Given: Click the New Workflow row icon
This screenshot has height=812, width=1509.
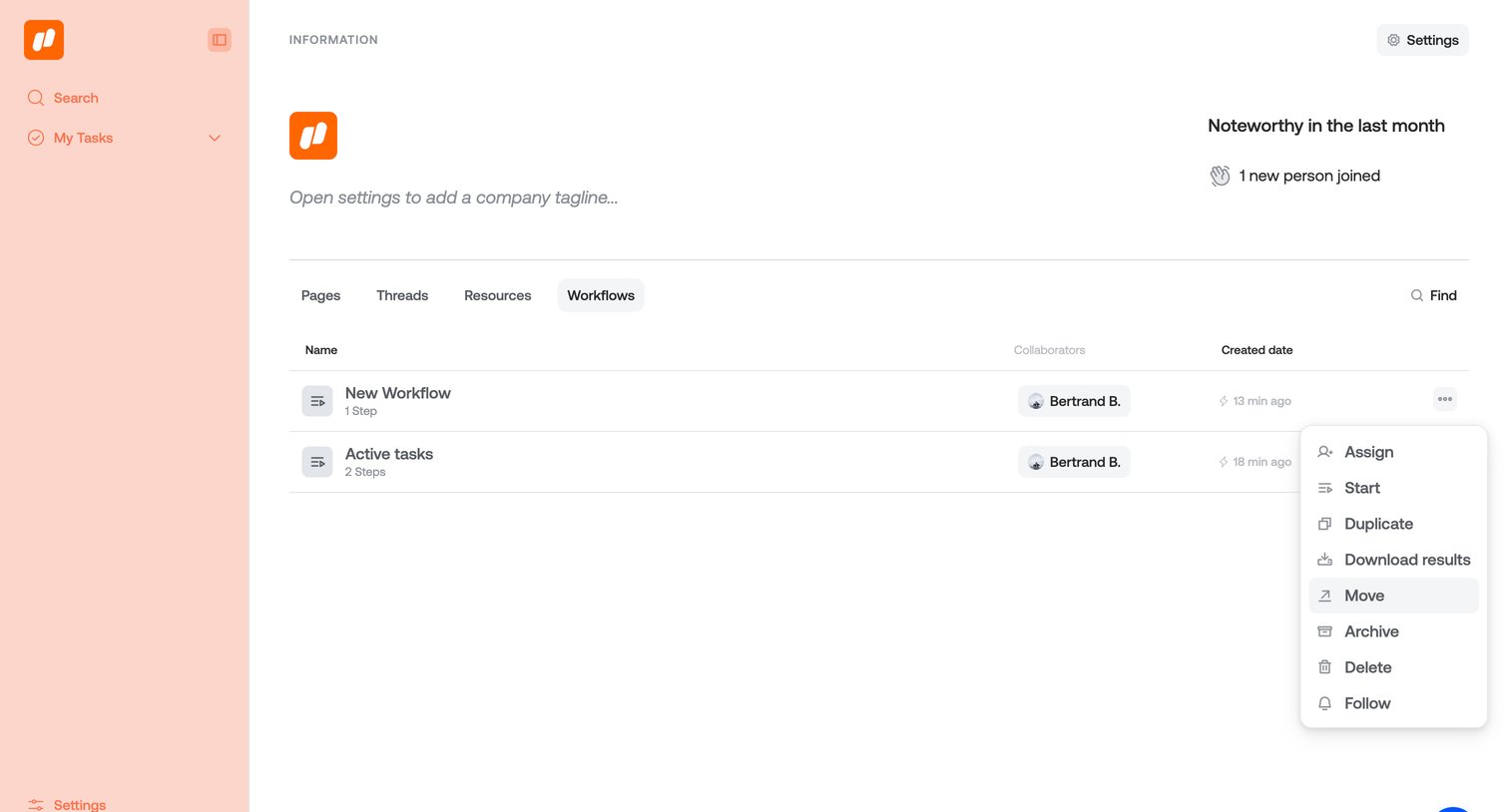Looking at the screenshot, I should coord(317,401).
